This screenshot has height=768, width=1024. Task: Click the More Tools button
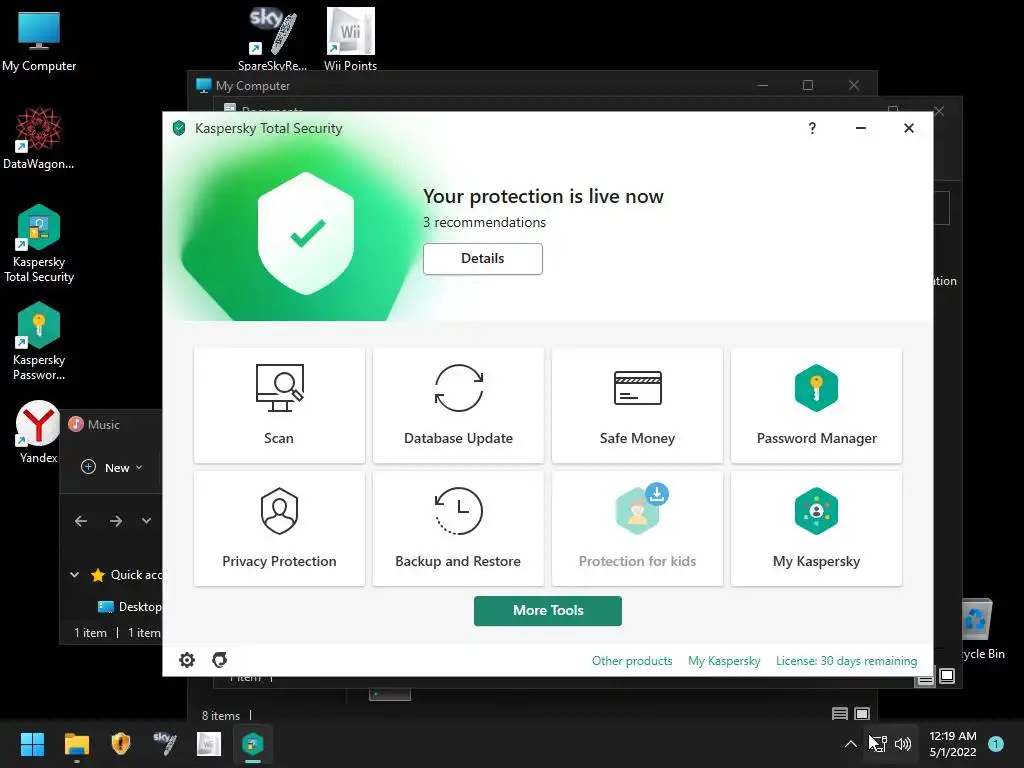pyautogui.click(x=548, y=611)
